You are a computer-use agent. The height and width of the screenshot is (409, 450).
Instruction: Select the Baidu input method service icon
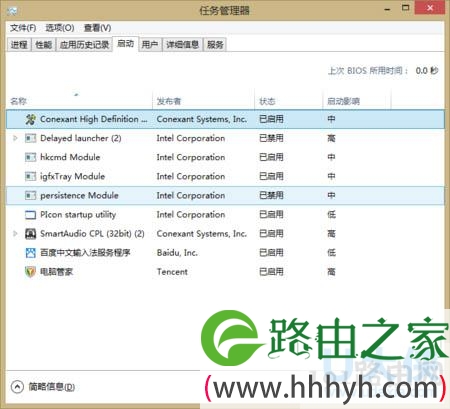pyautogui.click(x=30, y=253)
